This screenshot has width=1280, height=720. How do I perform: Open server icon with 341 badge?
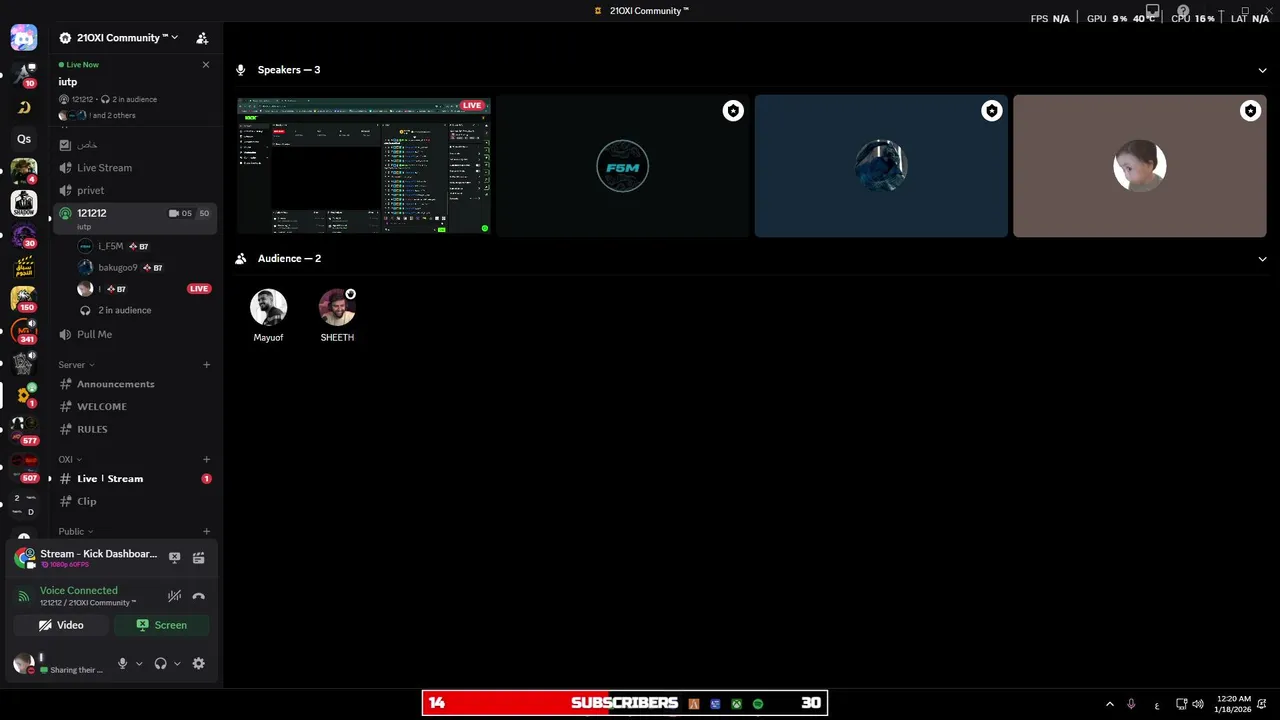pyautogui.click(x=24, y=331)
